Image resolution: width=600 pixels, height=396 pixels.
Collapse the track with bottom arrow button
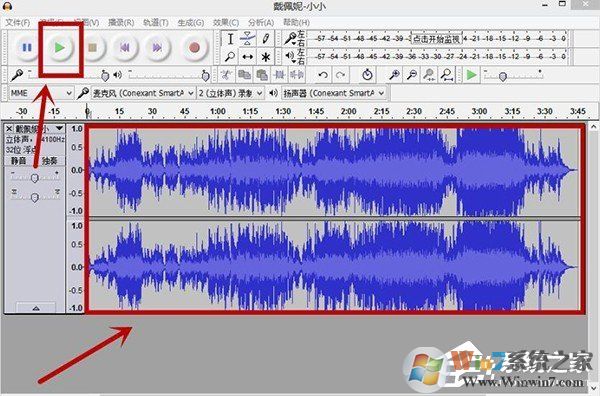[x=36, y=308]
